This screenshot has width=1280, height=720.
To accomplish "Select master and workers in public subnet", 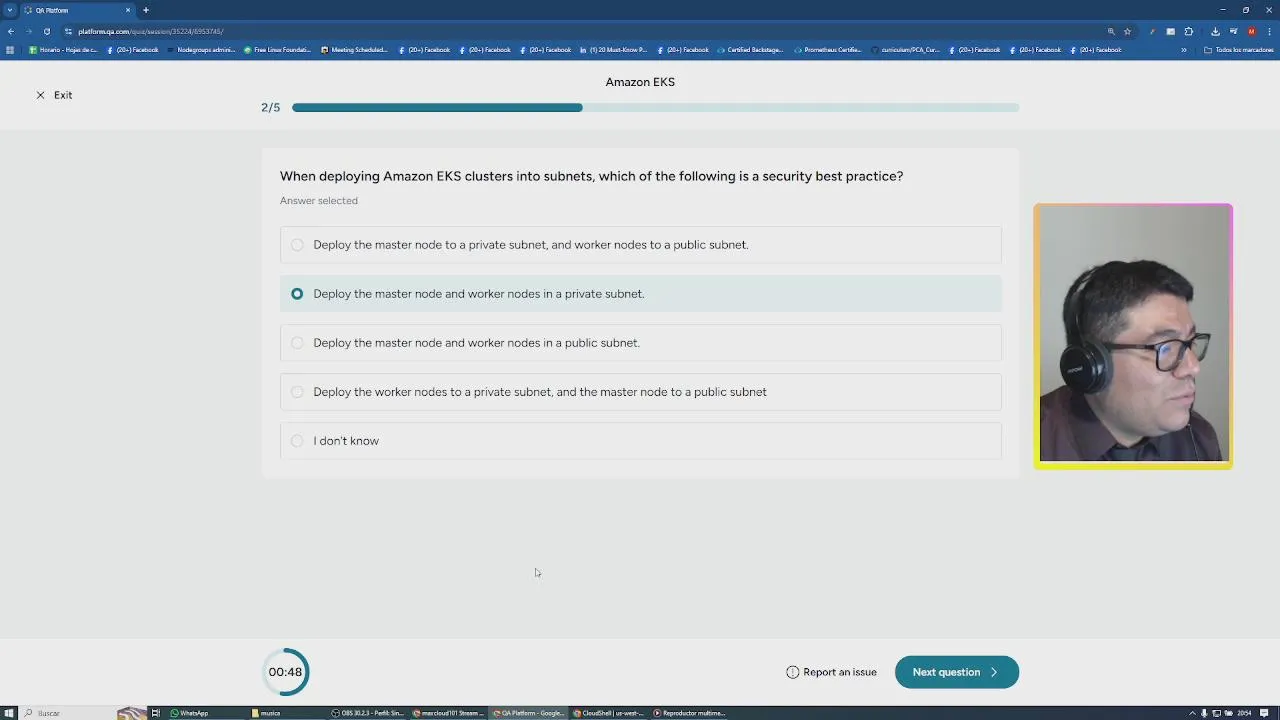I will (641, 343).
